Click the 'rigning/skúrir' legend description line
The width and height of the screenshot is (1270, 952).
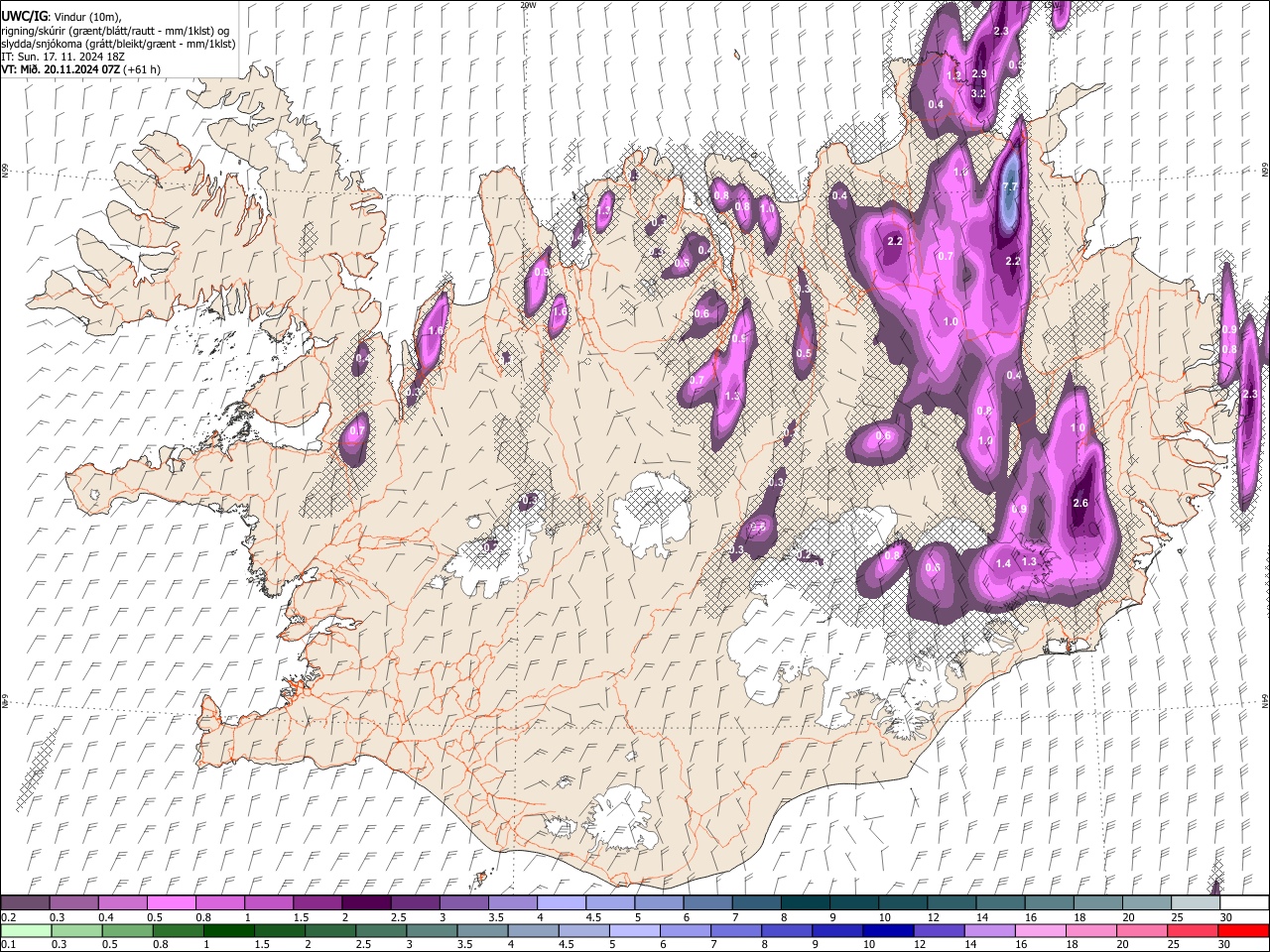(117, 30)
